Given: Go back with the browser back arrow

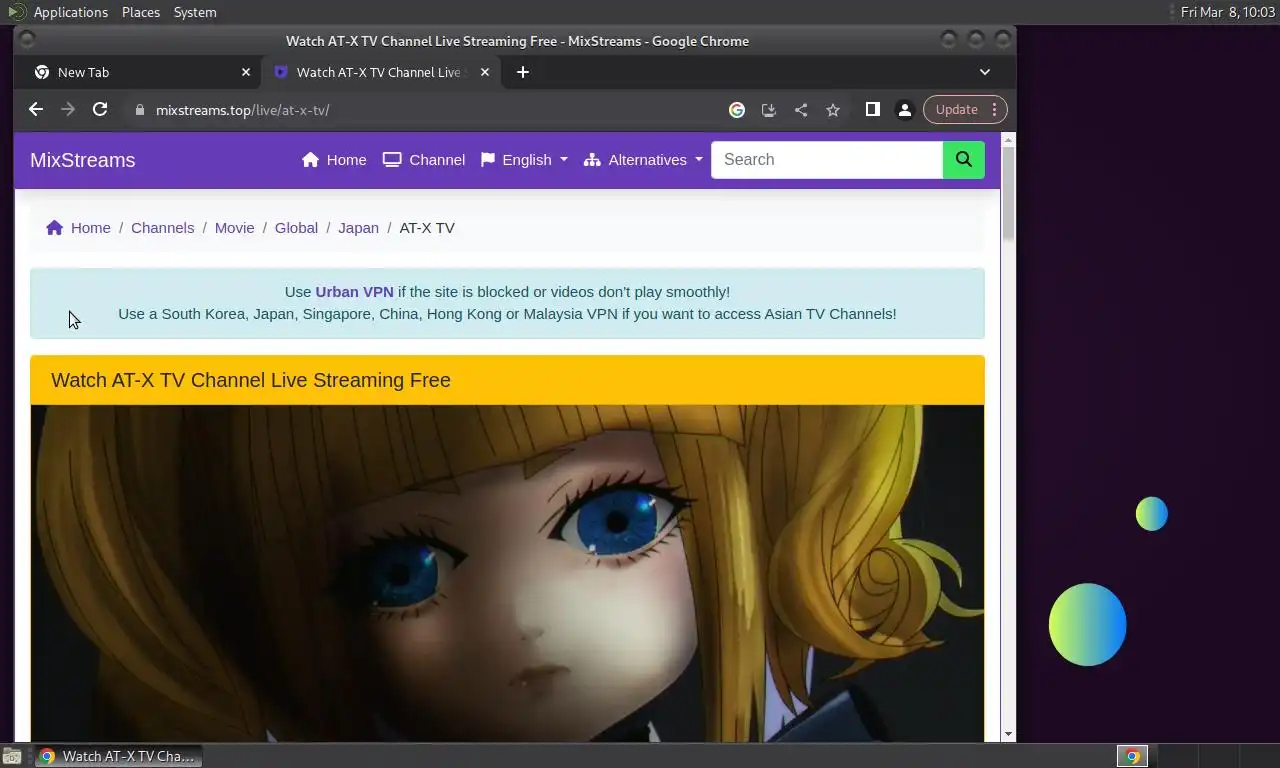Looking at the screenshot, I should coord(36,110).
